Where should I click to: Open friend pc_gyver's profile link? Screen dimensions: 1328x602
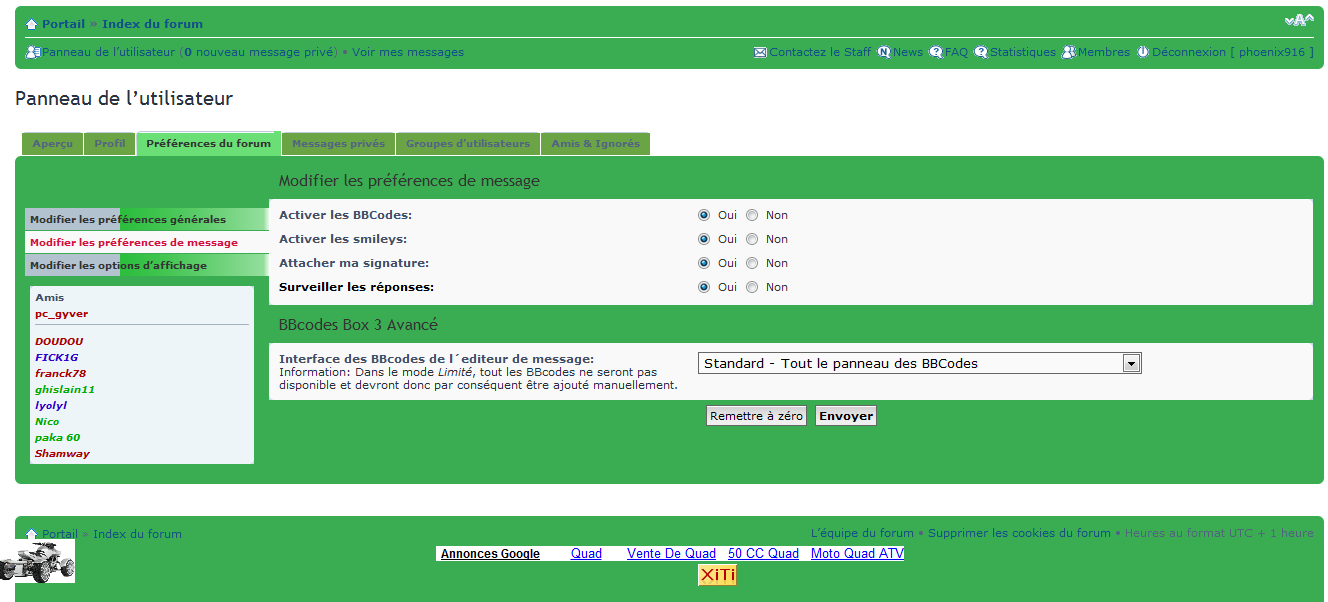point(62,314)
